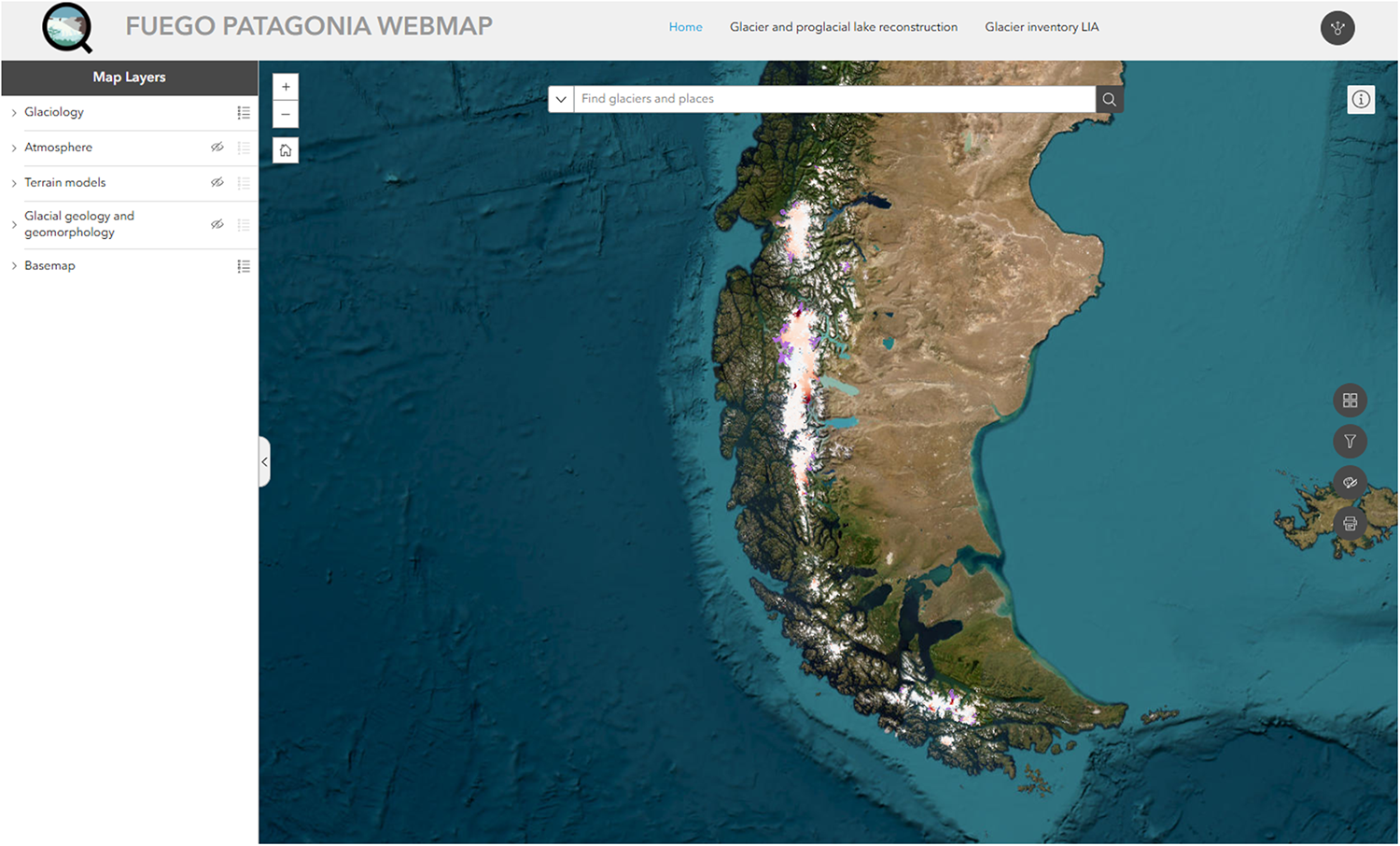This screenshot has width=1400, height=846.
Task: Open the print widget
Action: (x=1350, y=524)
